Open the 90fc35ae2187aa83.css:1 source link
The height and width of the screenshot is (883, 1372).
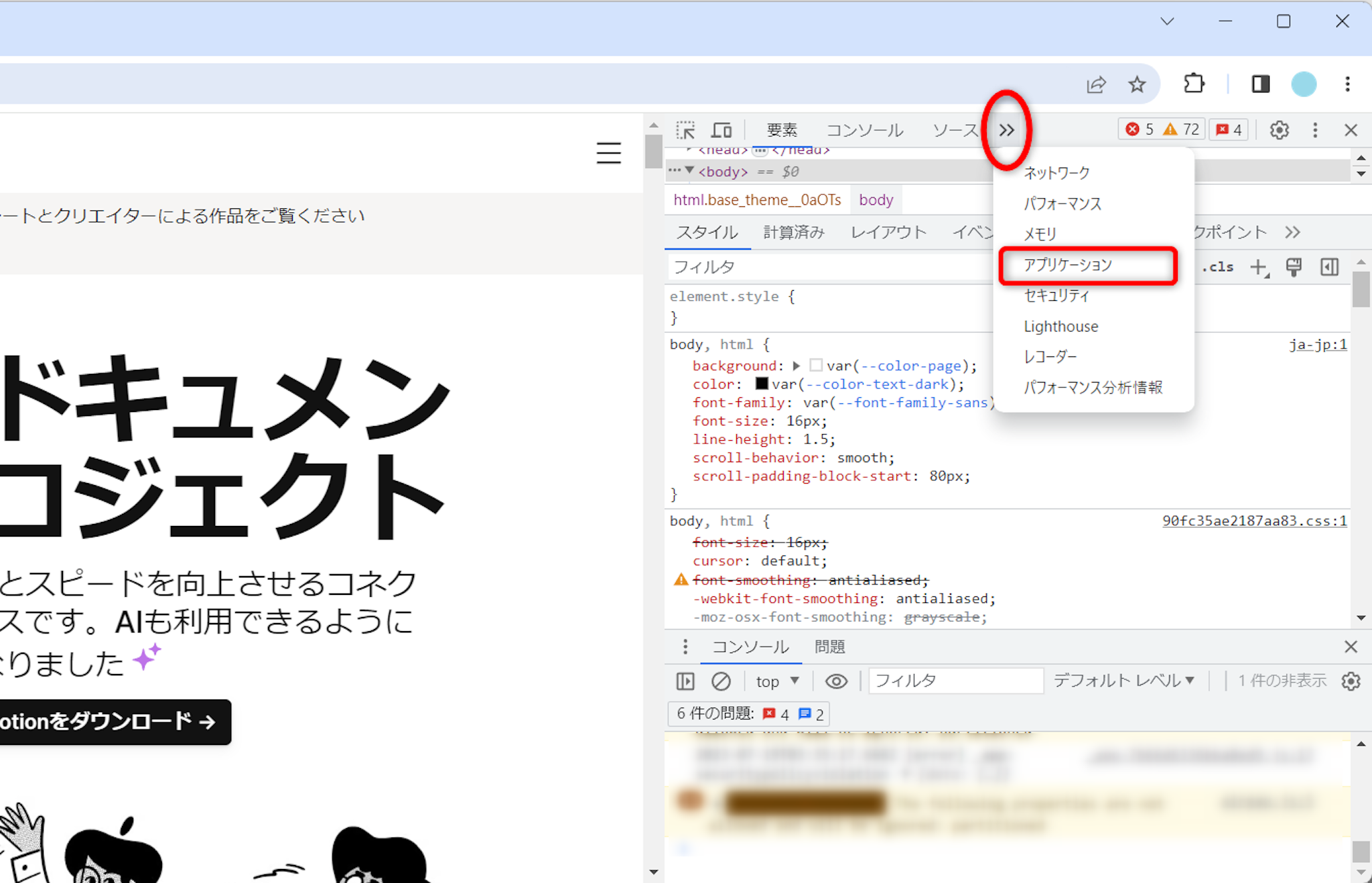pyautogui.click(x=1253, y=521)
